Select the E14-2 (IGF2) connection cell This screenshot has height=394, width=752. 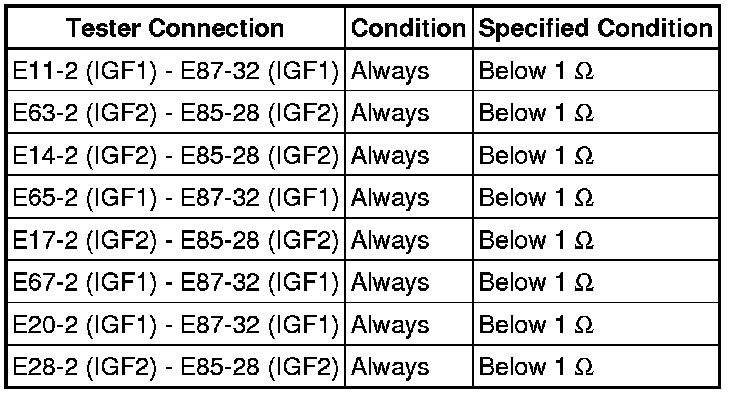(x=176, y=154)
